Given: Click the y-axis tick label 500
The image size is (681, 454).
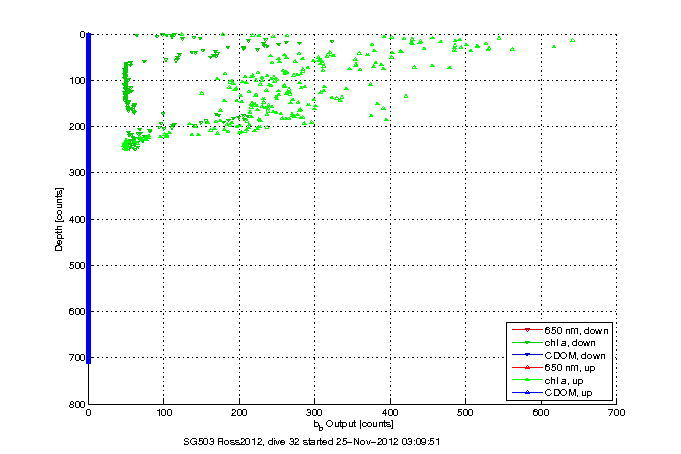Looking at the screenshot, I should click(77, 265).
